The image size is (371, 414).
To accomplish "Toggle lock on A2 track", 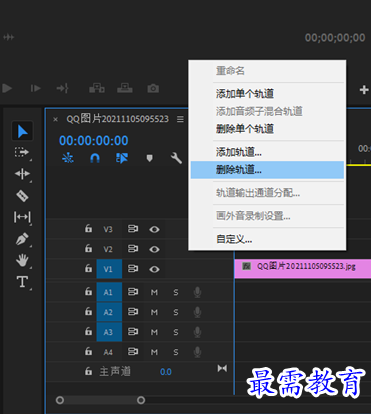I will coord(88,312).
